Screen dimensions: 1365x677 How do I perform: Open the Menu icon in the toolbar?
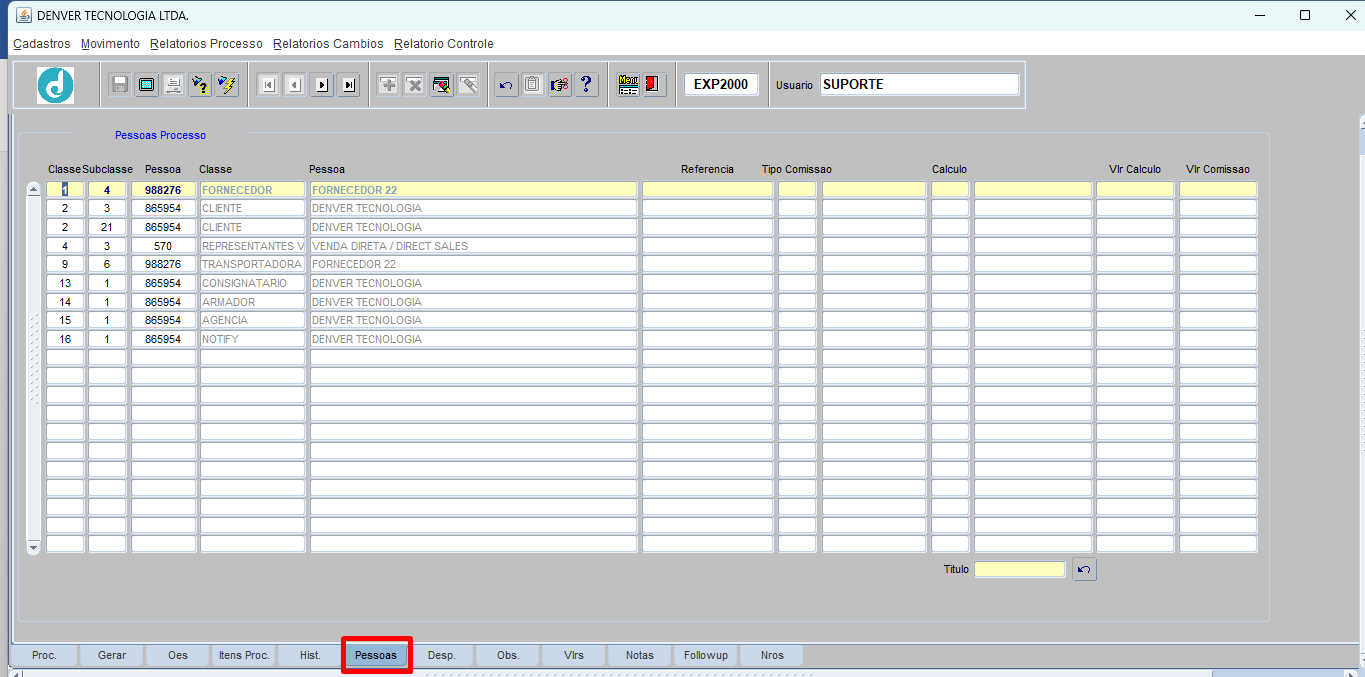point(628,85)
